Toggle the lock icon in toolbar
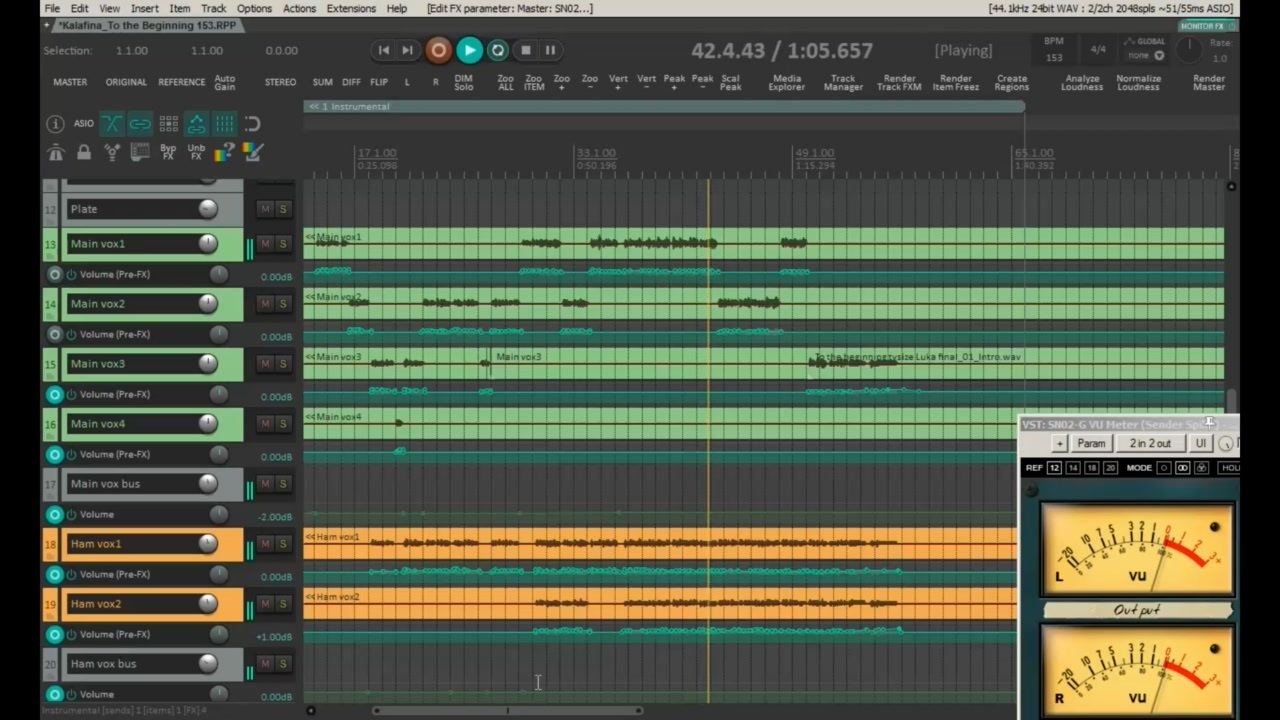 [84, 152]
